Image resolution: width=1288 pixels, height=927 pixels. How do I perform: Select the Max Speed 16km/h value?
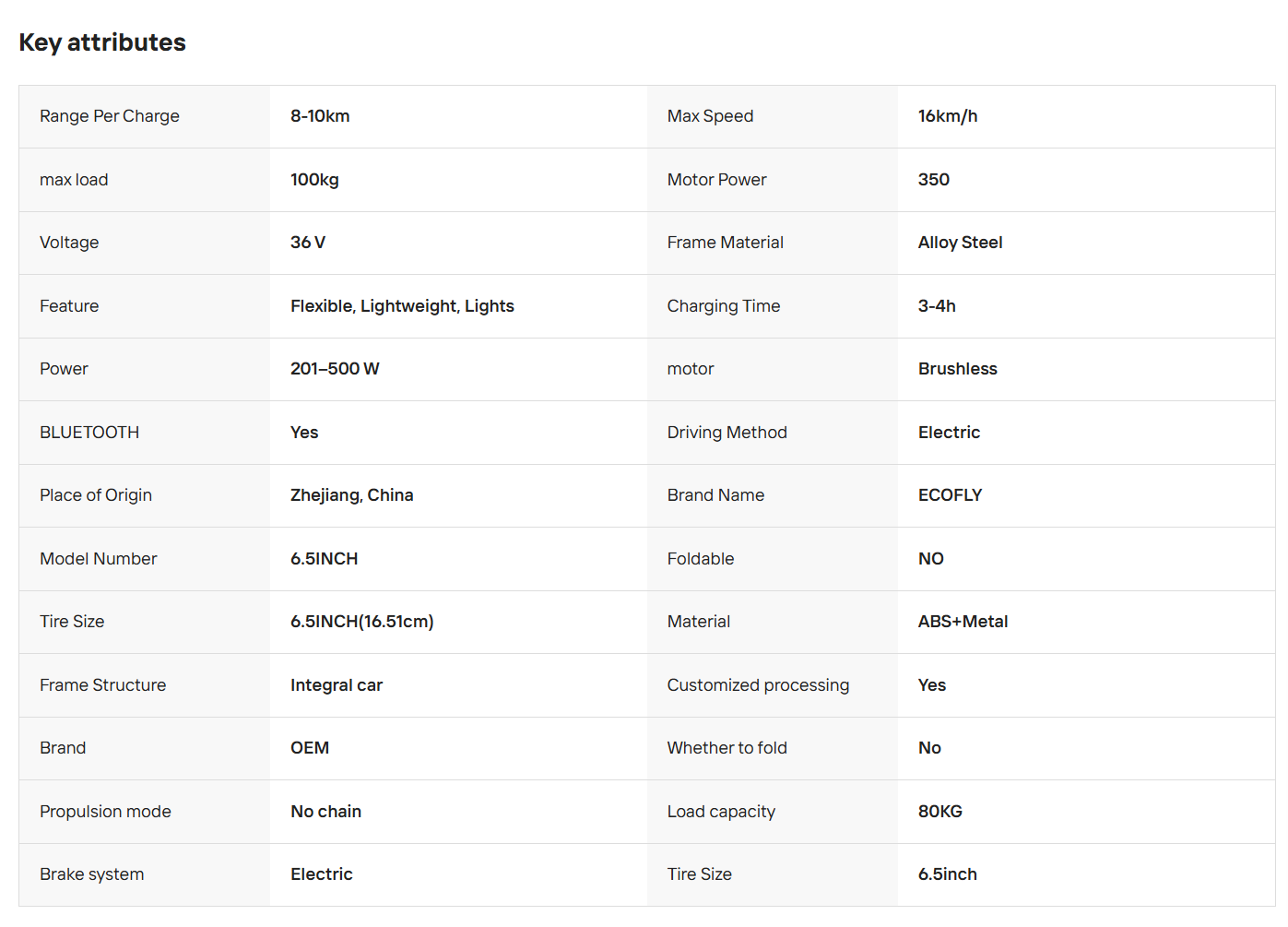[x=948, y=116]
